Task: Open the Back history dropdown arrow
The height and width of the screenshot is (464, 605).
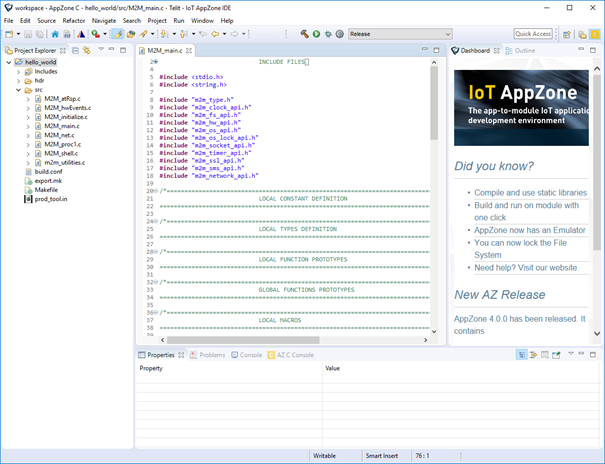Action: tap(224, 34)
